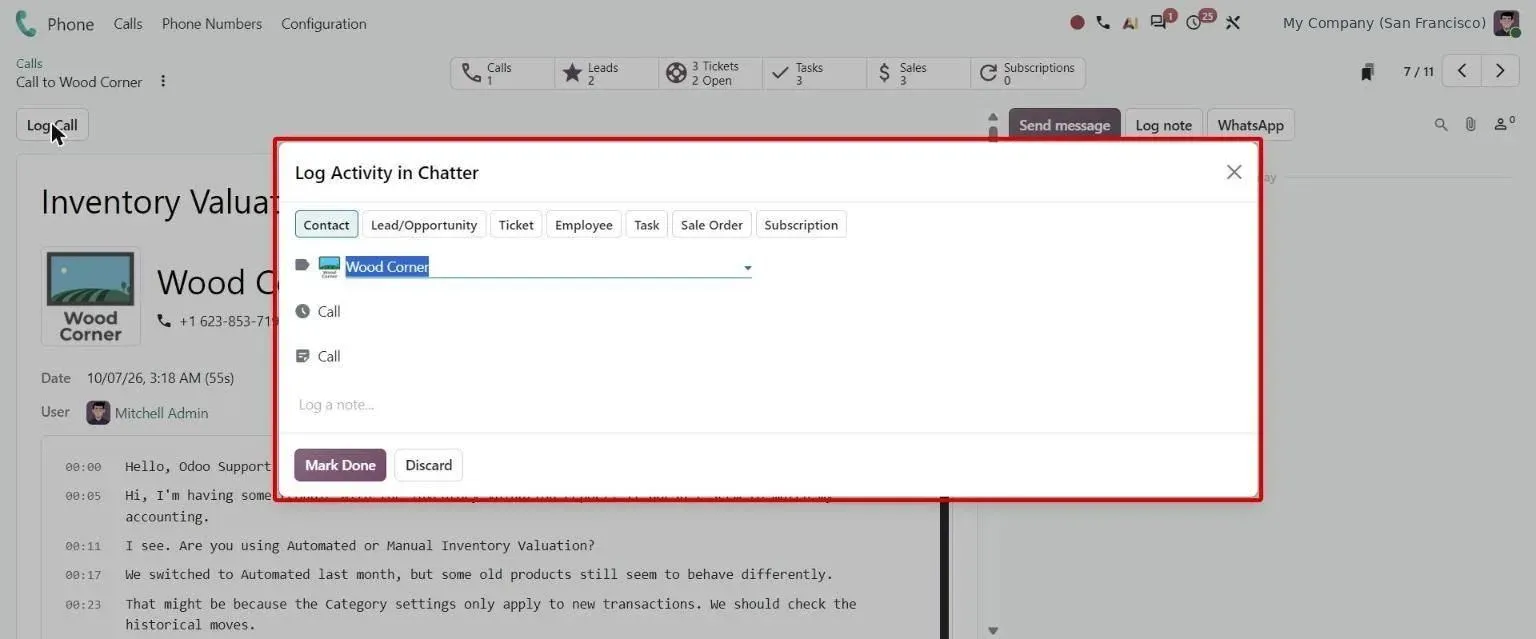Open the Leads smart button
The height and width of the screenshot is (639, 1536).
click(x=606, y=73)
